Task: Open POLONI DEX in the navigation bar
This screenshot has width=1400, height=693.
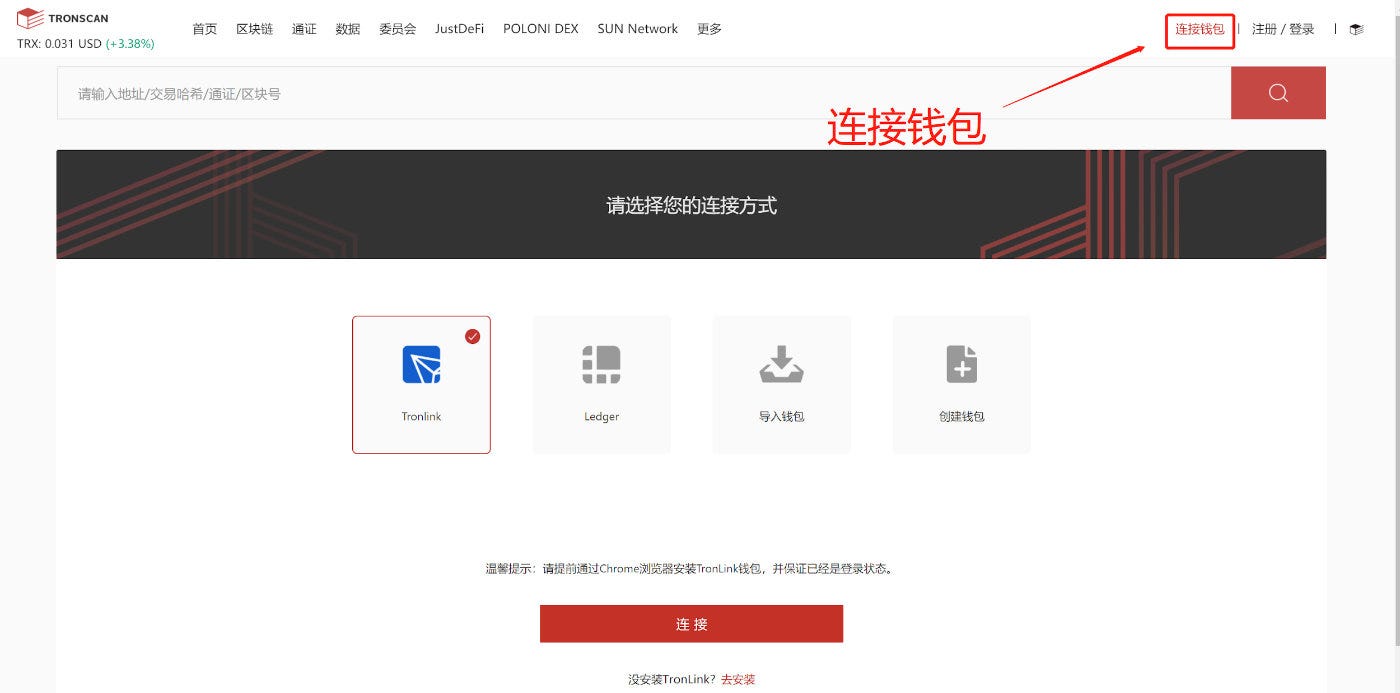Action: [x=541, y=29]
